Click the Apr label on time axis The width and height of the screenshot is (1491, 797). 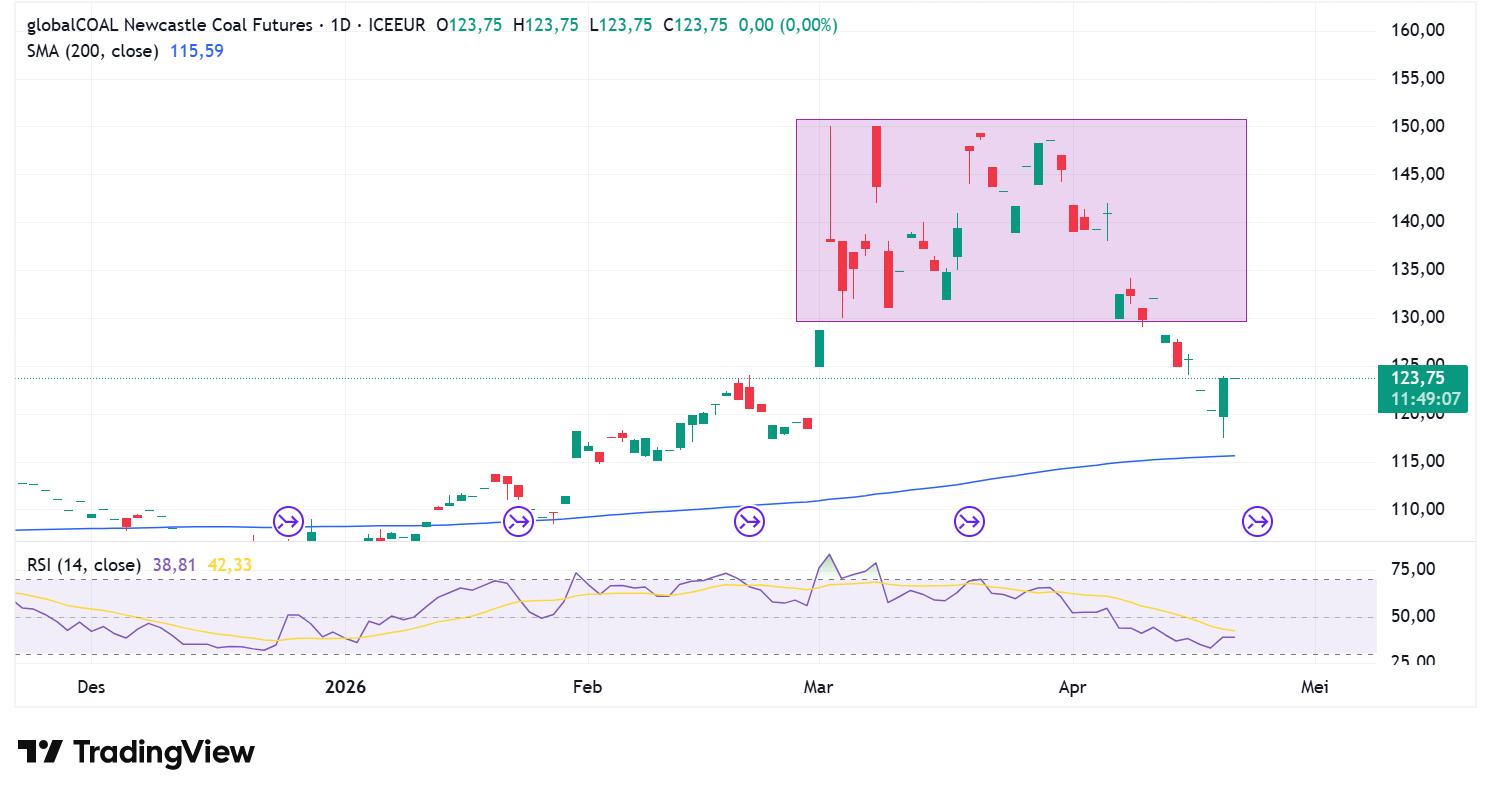click(x=1073, y=687)
